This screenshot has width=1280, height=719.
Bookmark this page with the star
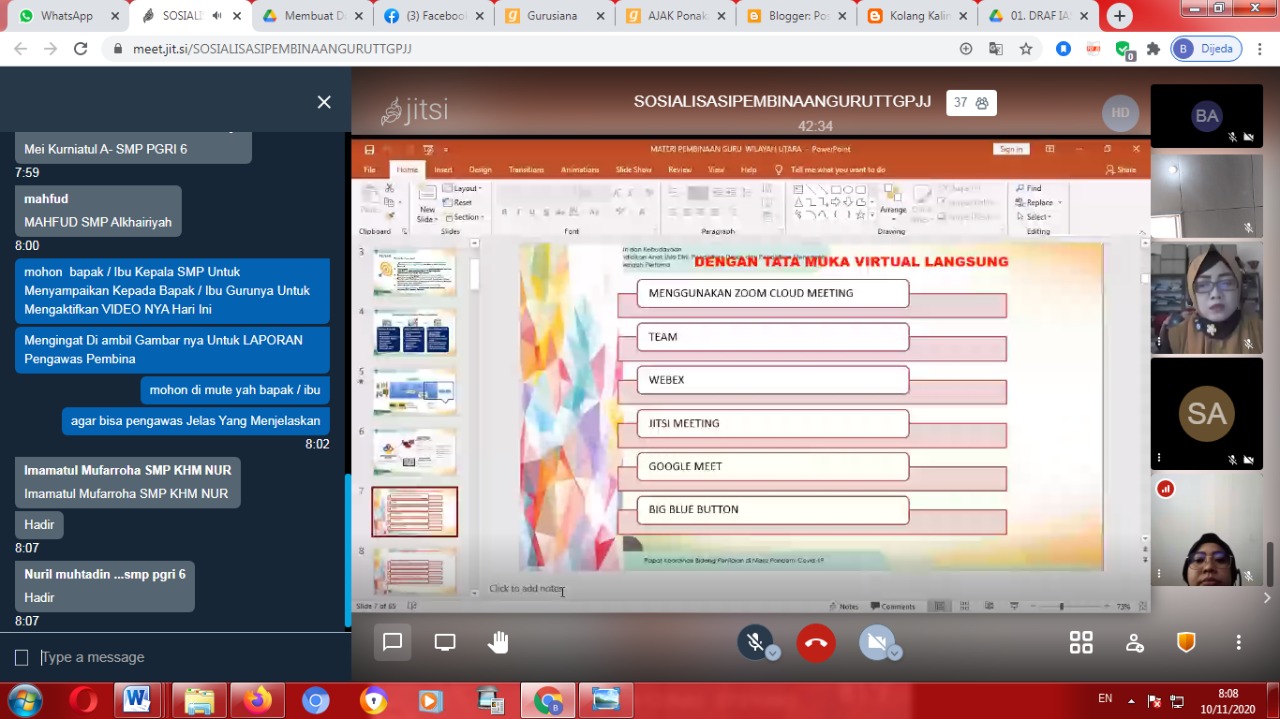click(1026, 48)
